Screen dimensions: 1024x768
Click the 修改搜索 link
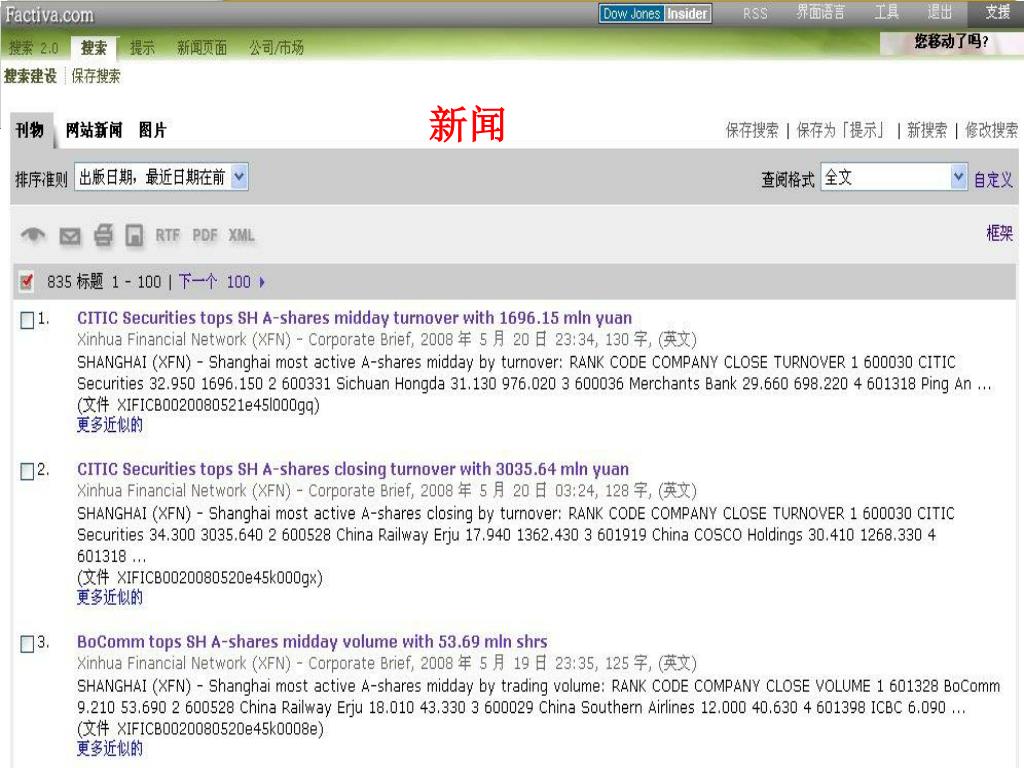991,131
